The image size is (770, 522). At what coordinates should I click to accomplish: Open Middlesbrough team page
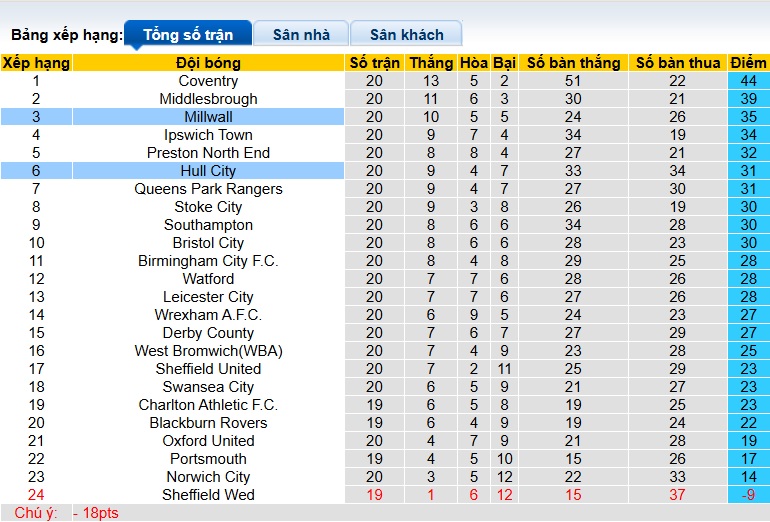[x=208, y=99]
